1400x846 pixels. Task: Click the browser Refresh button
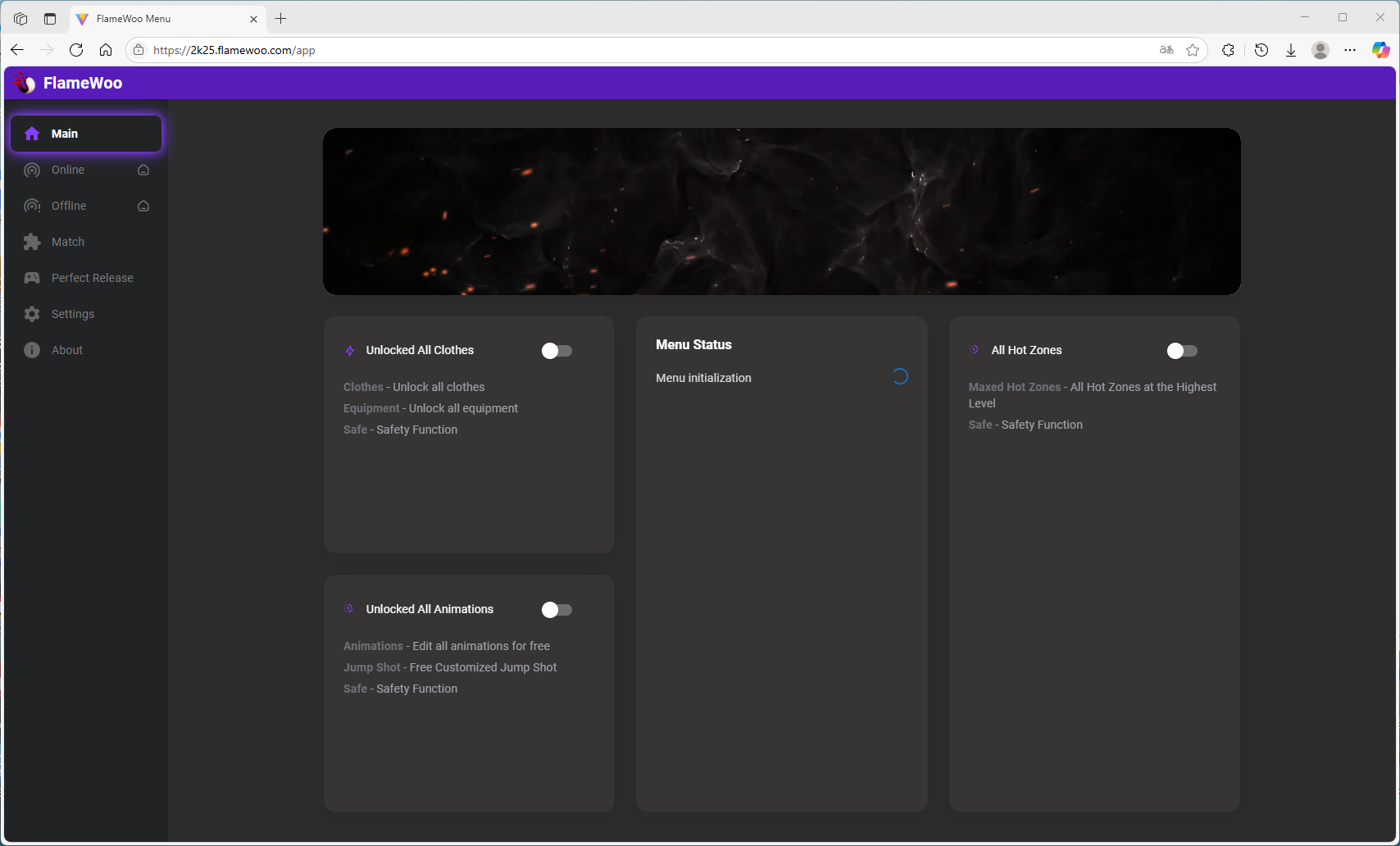click(76, 50)
